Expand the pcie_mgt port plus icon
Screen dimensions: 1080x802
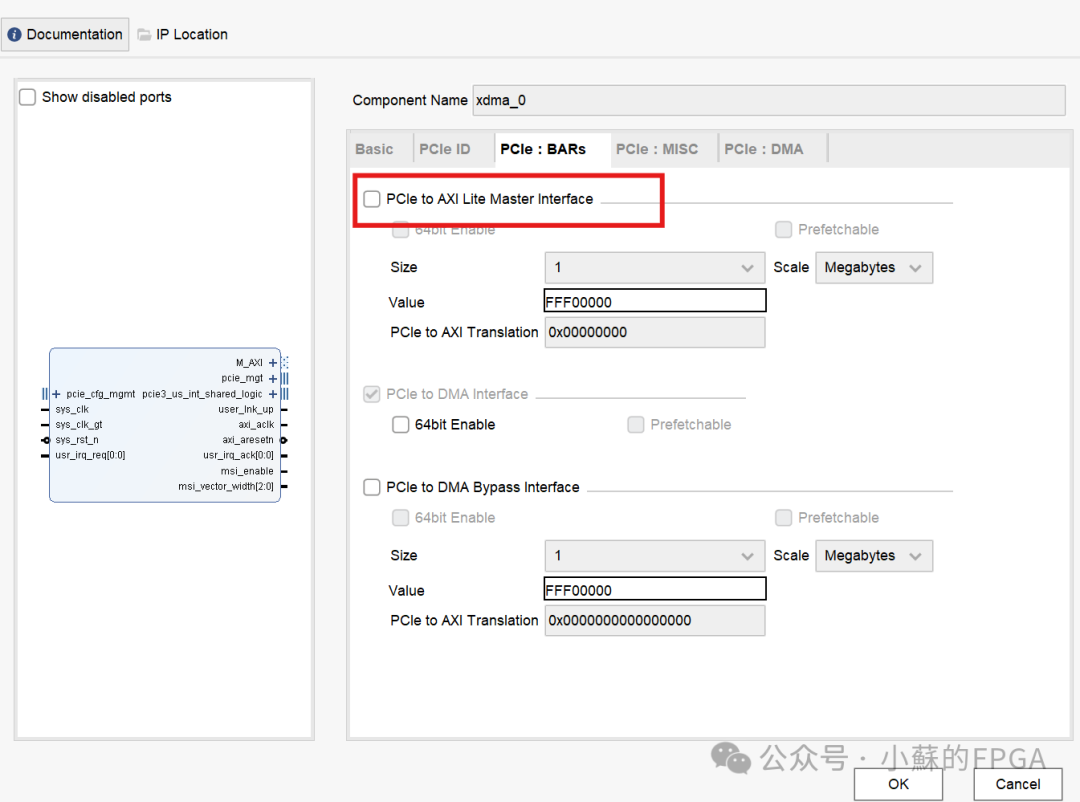(273, 378)
